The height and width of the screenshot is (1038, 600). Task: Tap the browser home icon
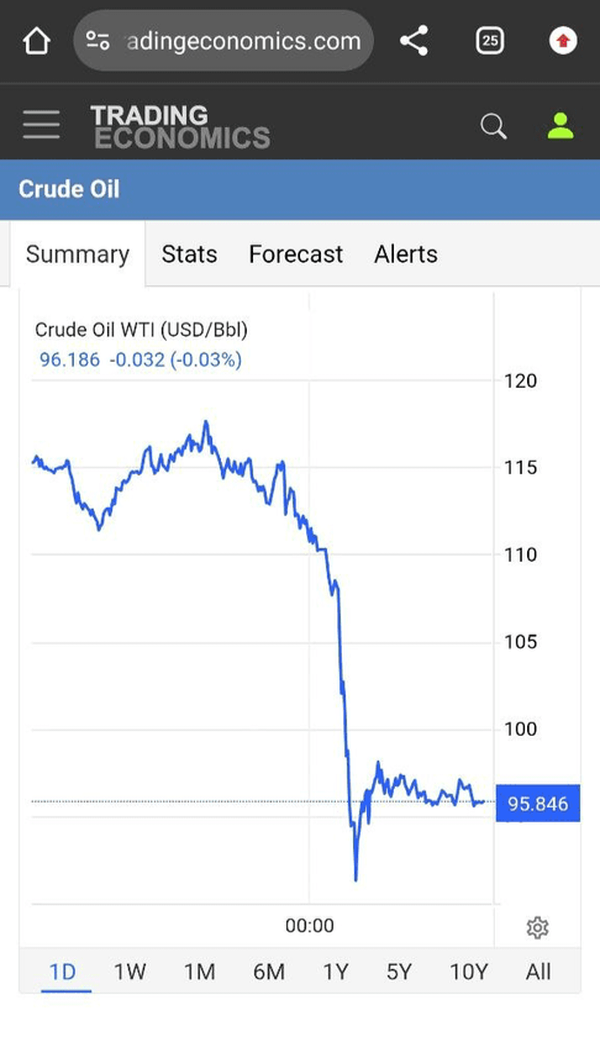click(x=36, y=41)
